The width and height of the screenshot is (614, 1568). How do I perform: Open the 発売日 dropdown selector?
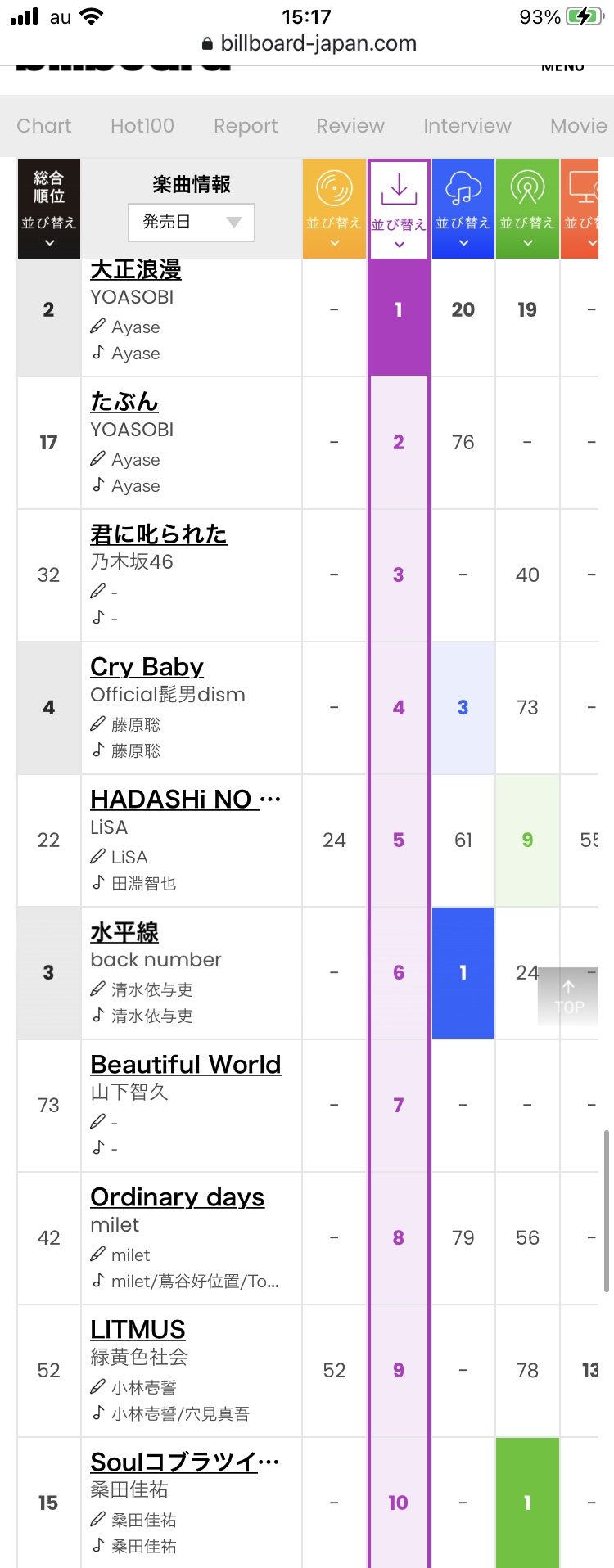pyautogui.click(x=192, y=222)
